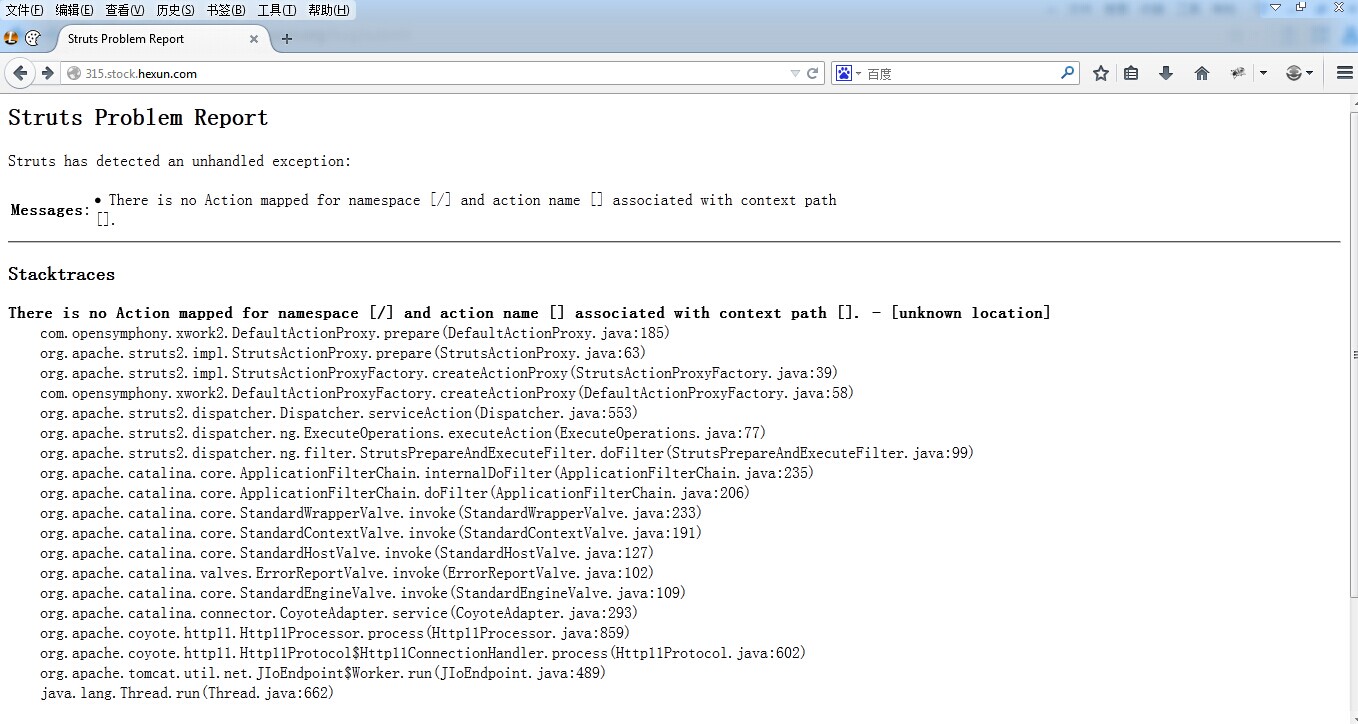Click the ExecuteOperations.executeAction stack line
The width and height of the screenshot is (1358, 724).
tap(403, 433)
